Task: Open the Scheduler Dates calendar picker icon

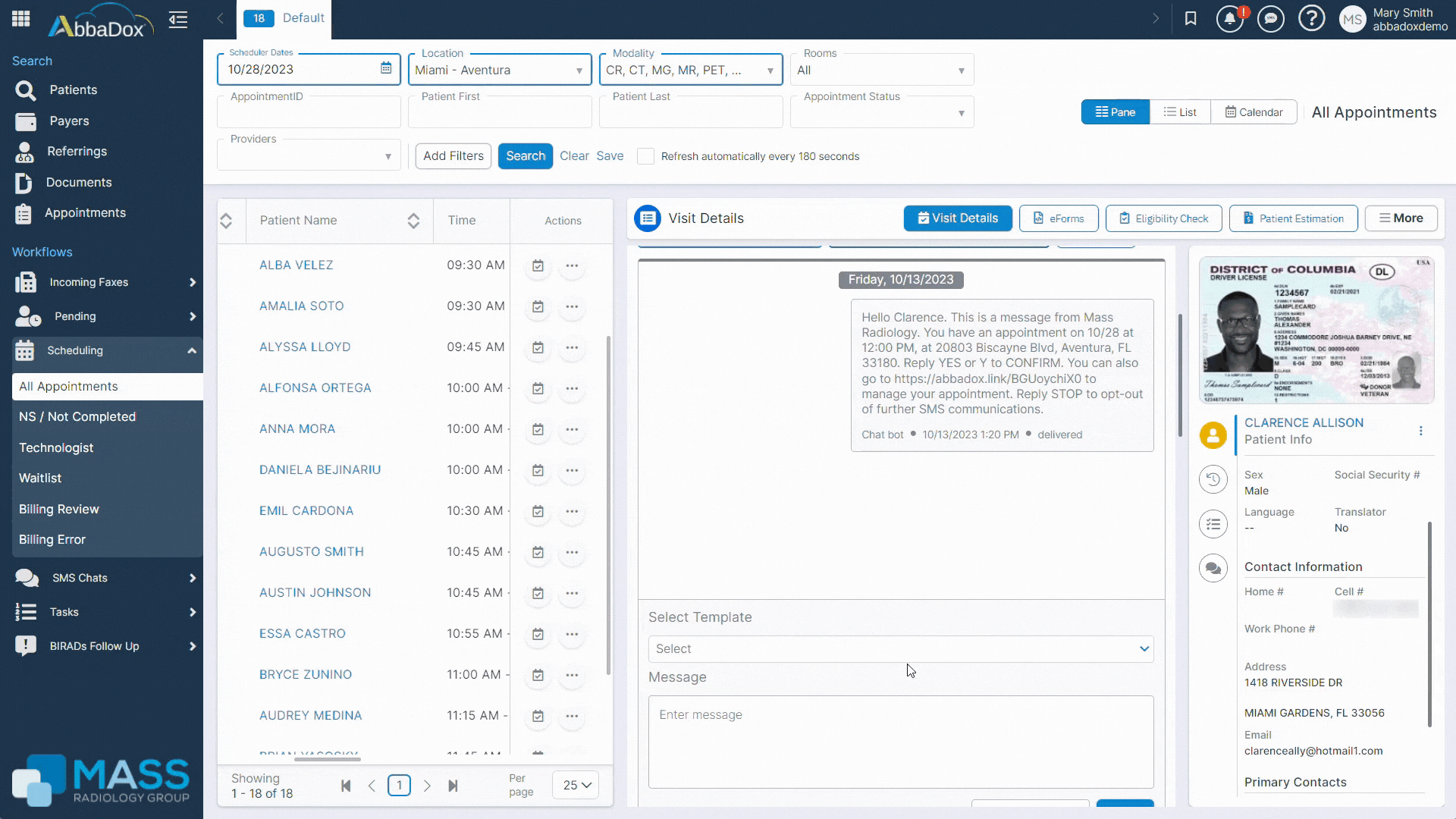Action: 387,67
